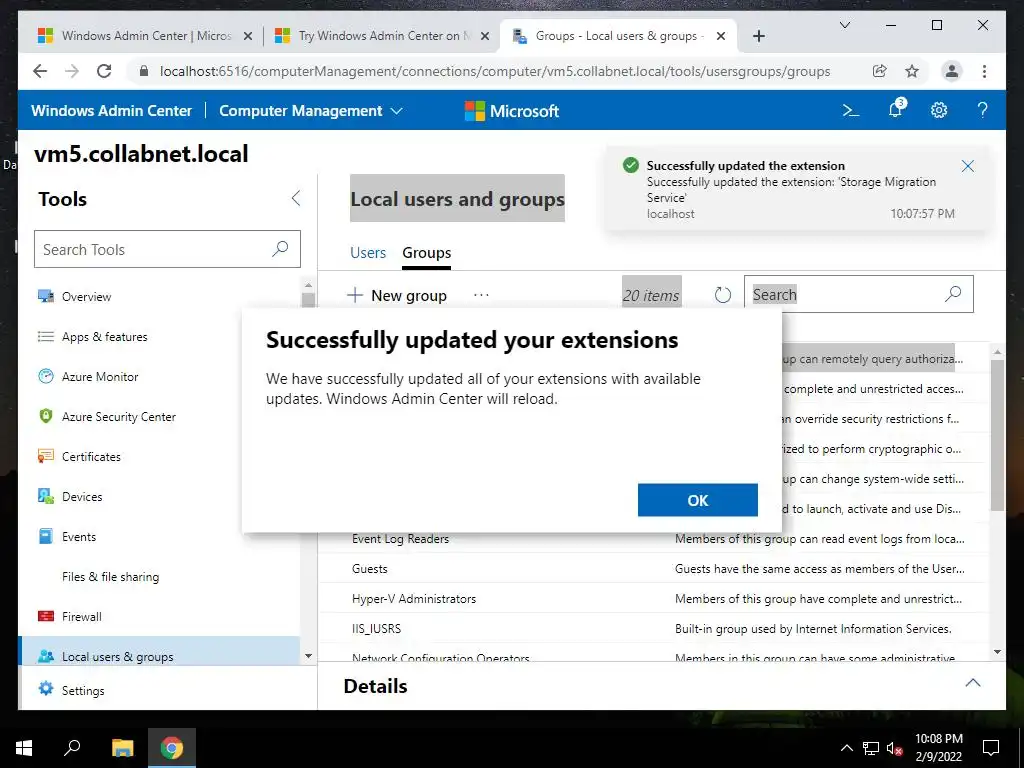Open the Certificates tool
The image size is (1024, 768).
tap(159, 456)
